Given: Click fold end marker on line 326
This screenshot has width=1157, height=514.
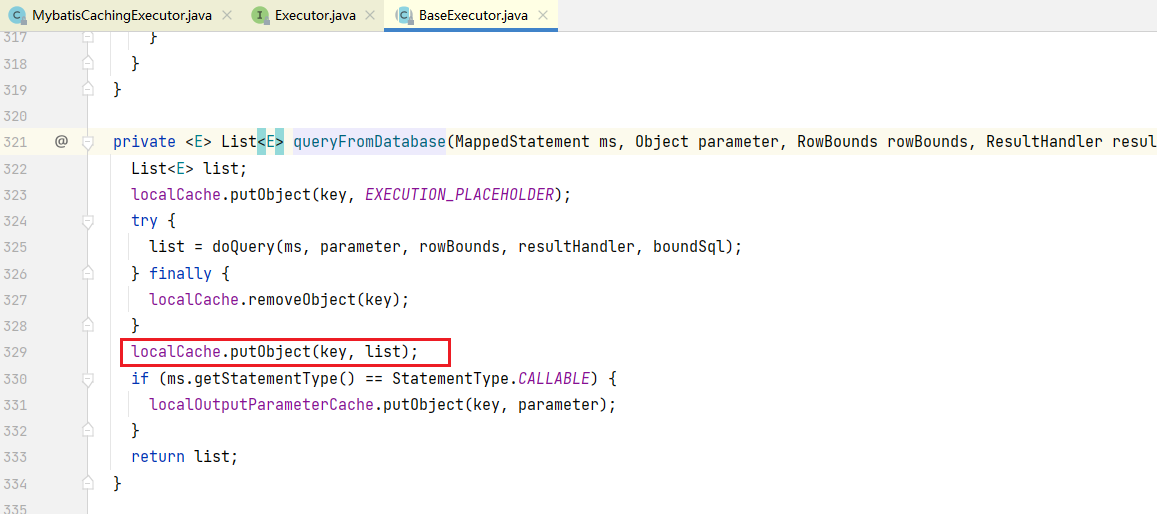Looking at the screenshot, I should pyautogui.click(x=88, y=273).
